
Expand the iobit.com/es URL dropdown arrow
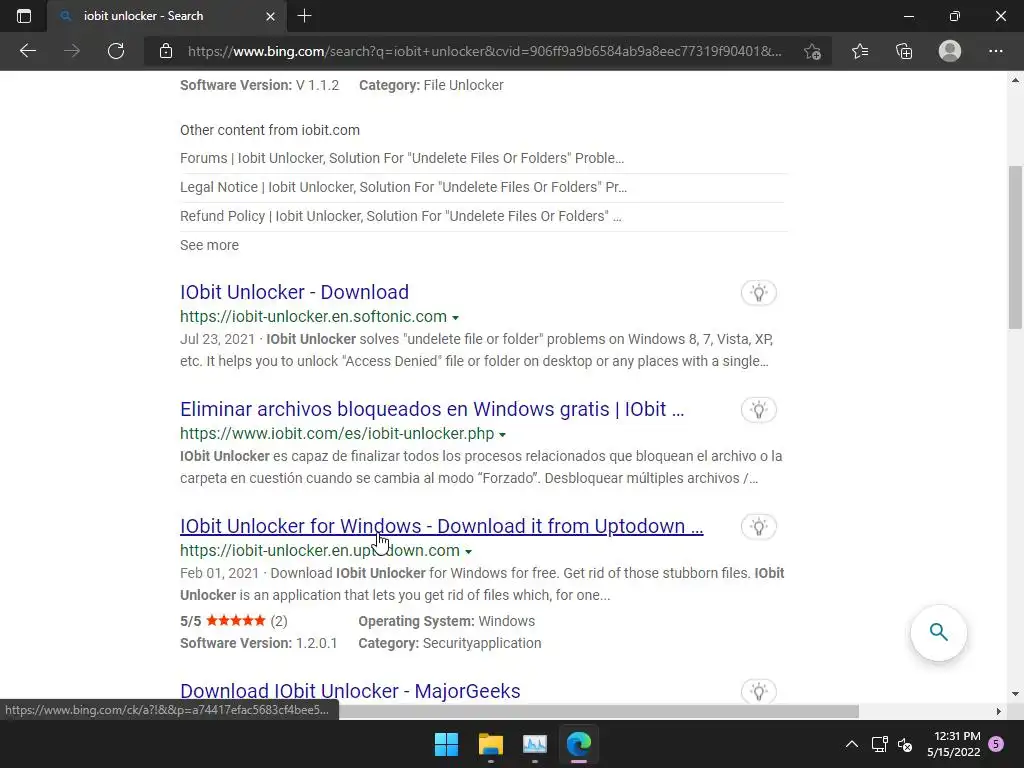coord(502,435)
